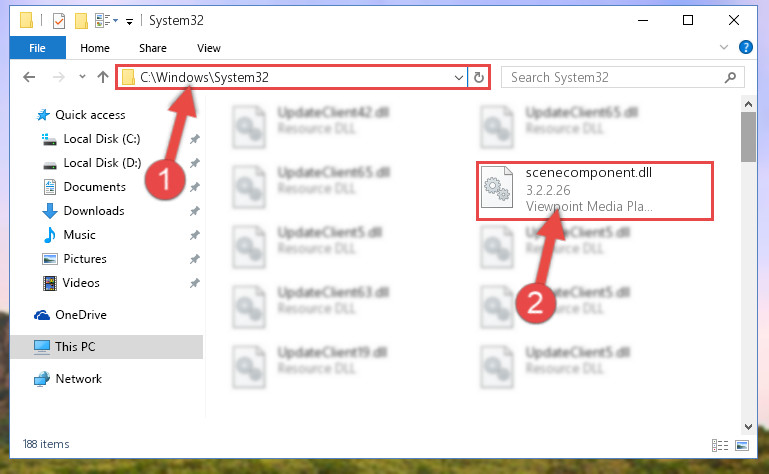Unpin Documents from Quick access
769x474 pixels.
pyautogui.click(x=195, y=187)
